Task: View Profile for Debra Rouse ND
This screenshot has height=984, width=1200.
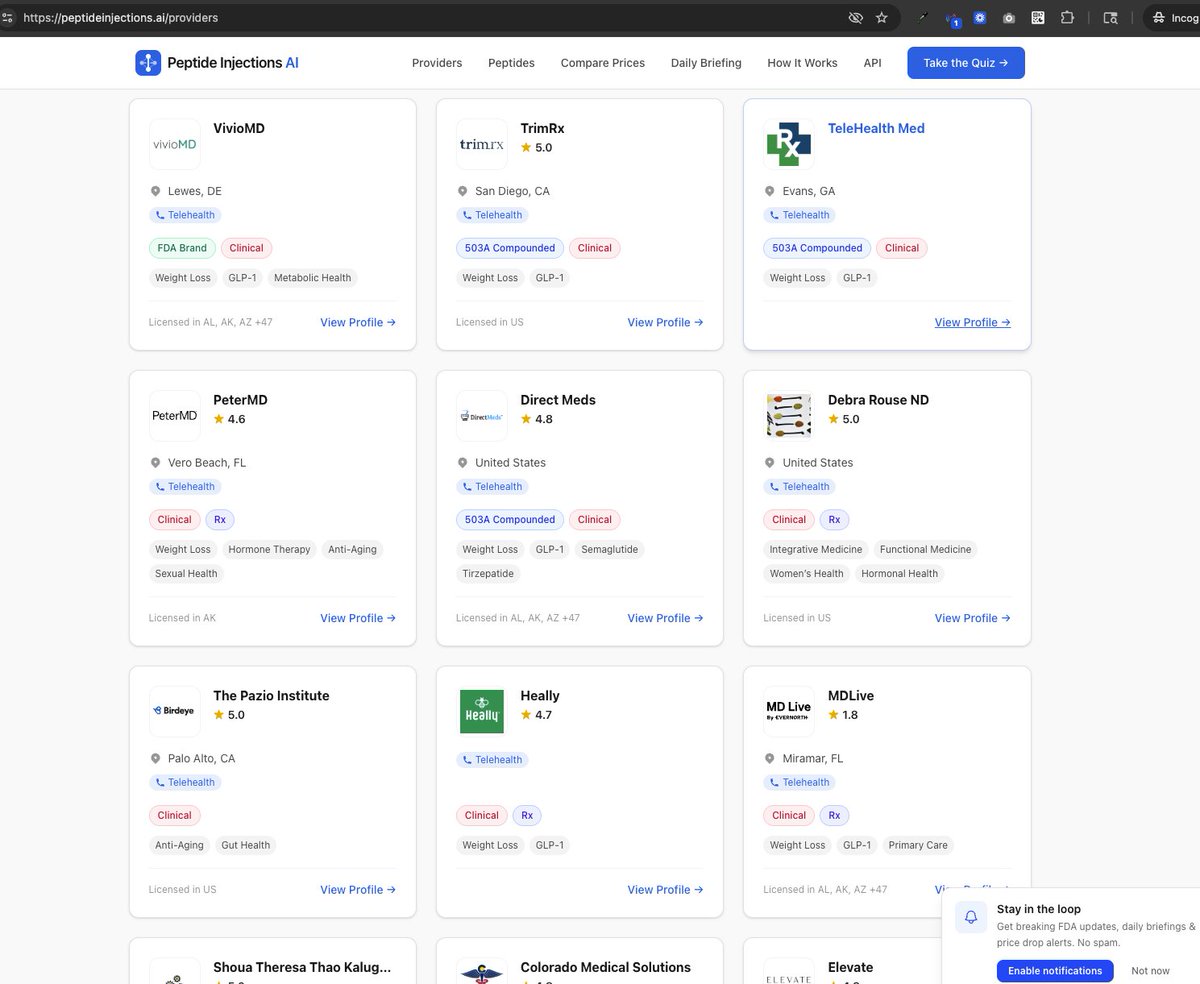Action: point(972,618)
